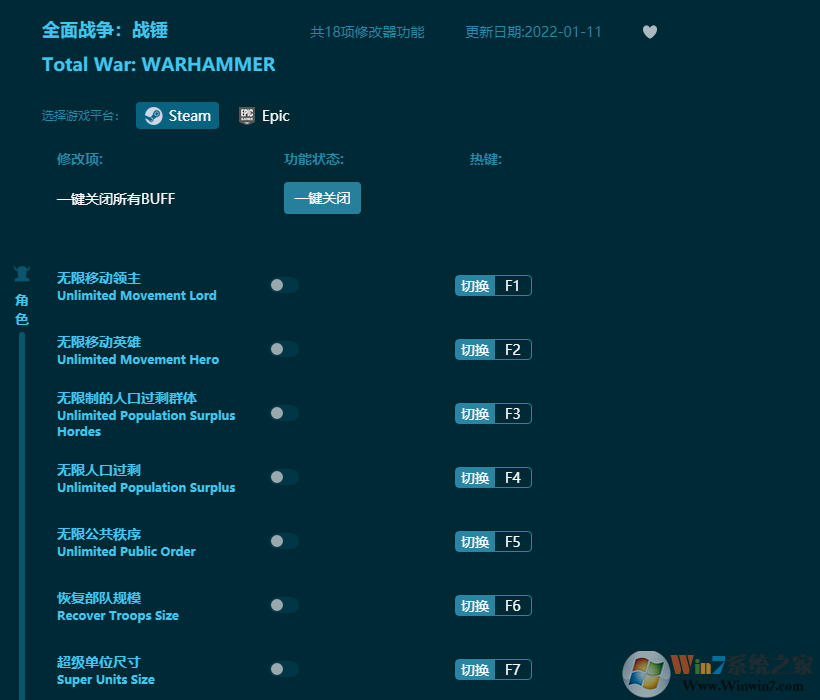Click the 修改项: column header
This screenshot has height=700, width=820.
coord(79,159)
